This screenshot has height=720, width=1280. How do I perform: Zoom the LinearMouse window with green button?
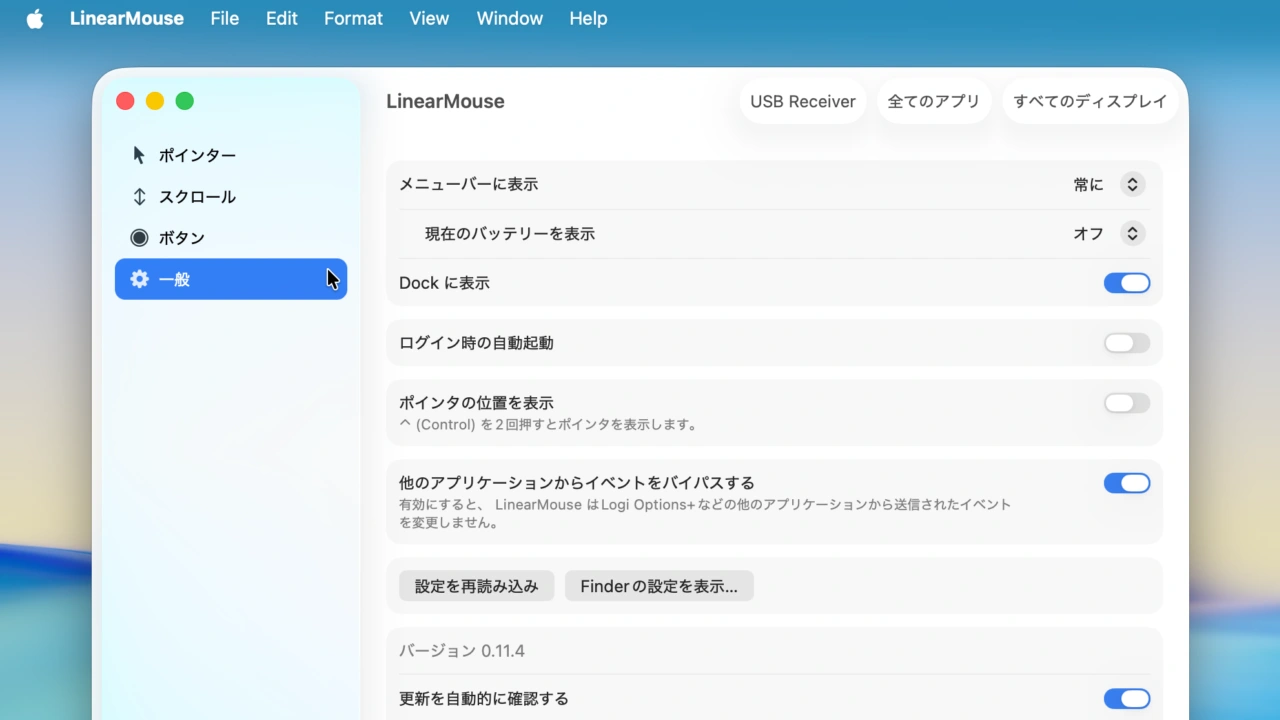point(185,101)
